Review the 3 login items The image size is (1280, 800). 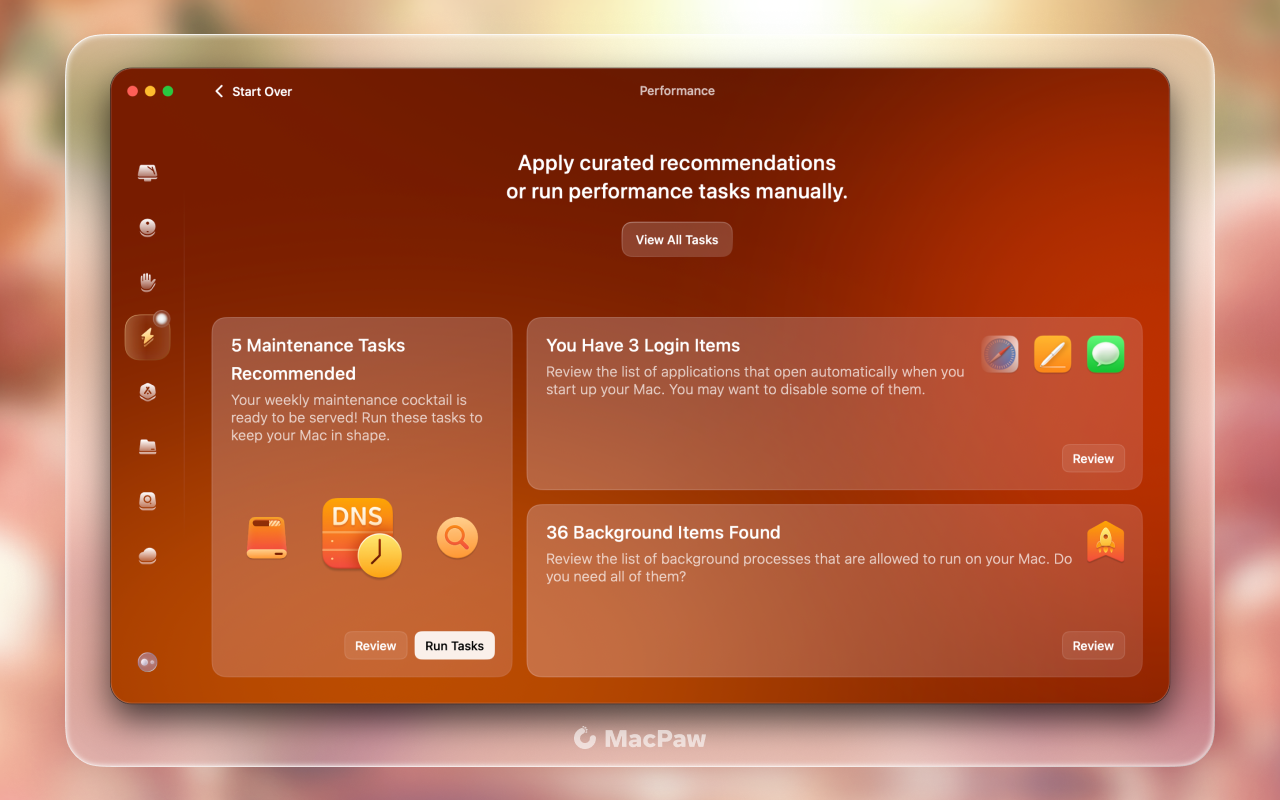pos(1093,459)
